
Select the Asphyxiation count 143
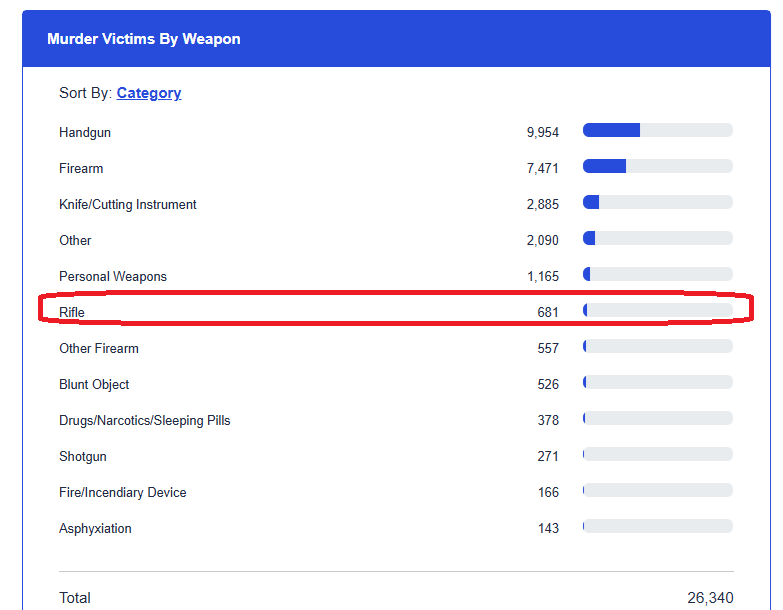tap(548, 528)
